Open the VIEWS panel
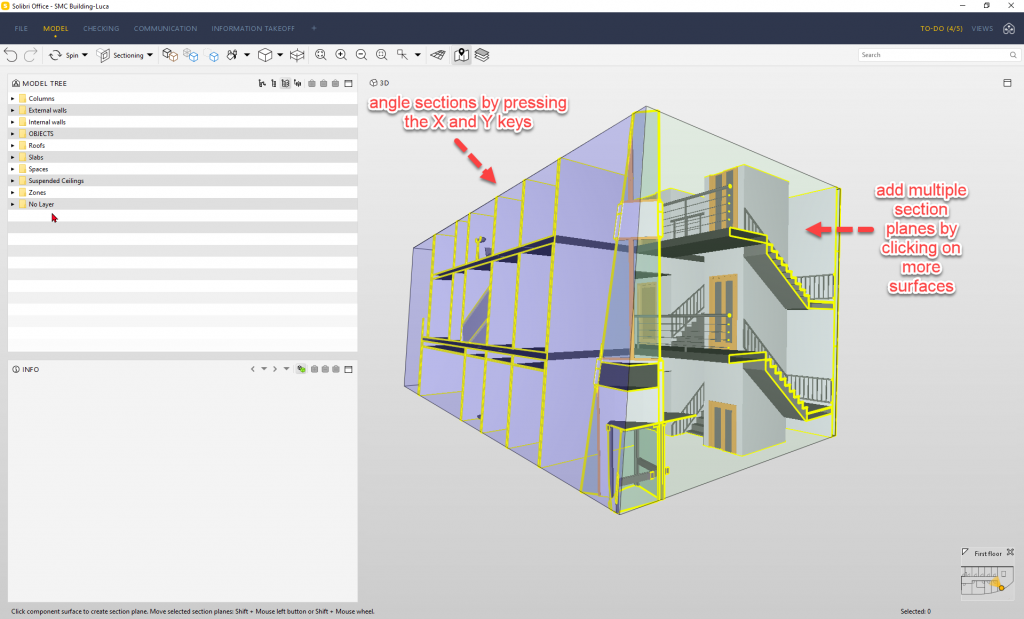 982,29
